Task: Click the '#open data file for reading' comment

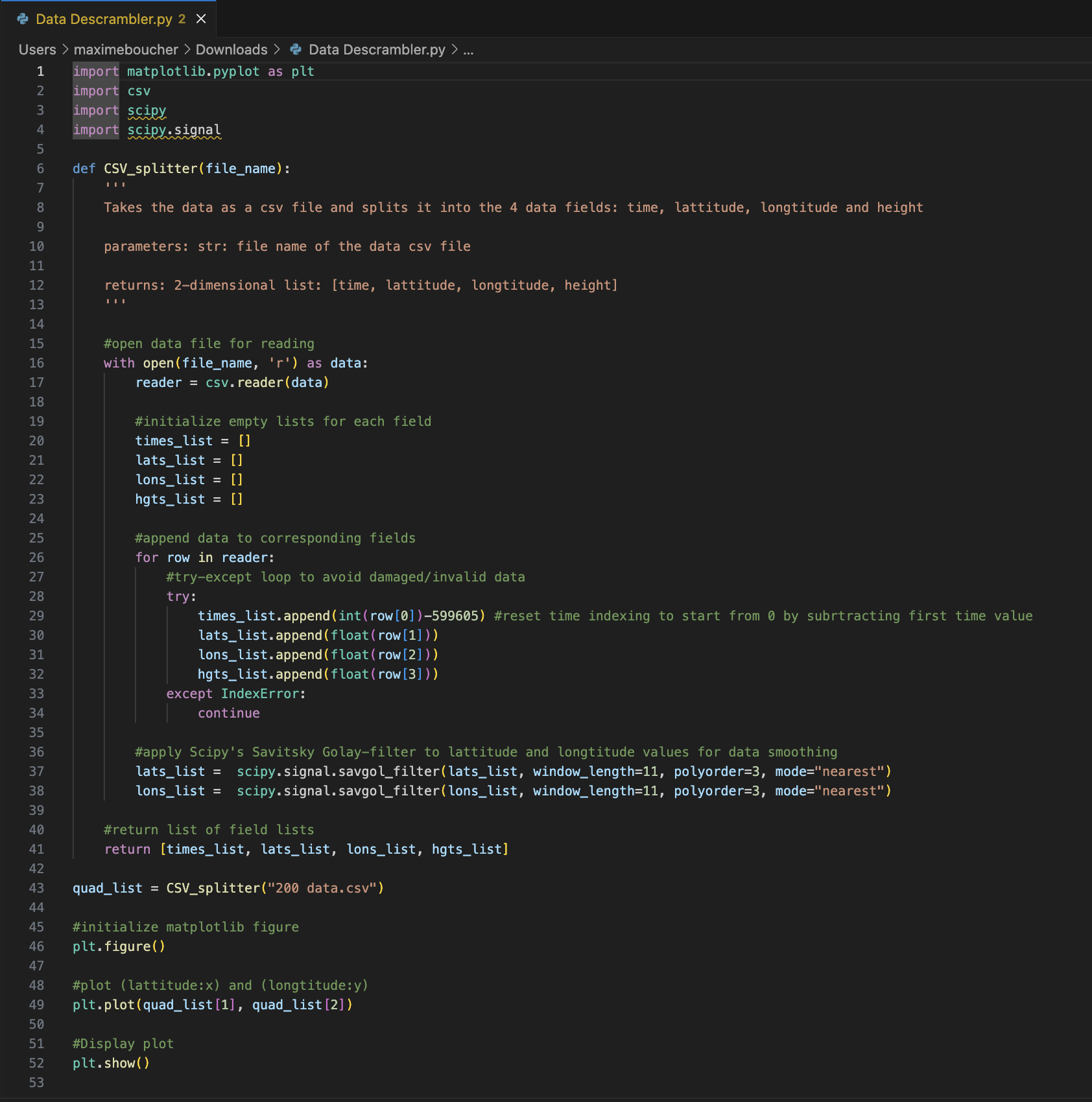Action: 209,344
